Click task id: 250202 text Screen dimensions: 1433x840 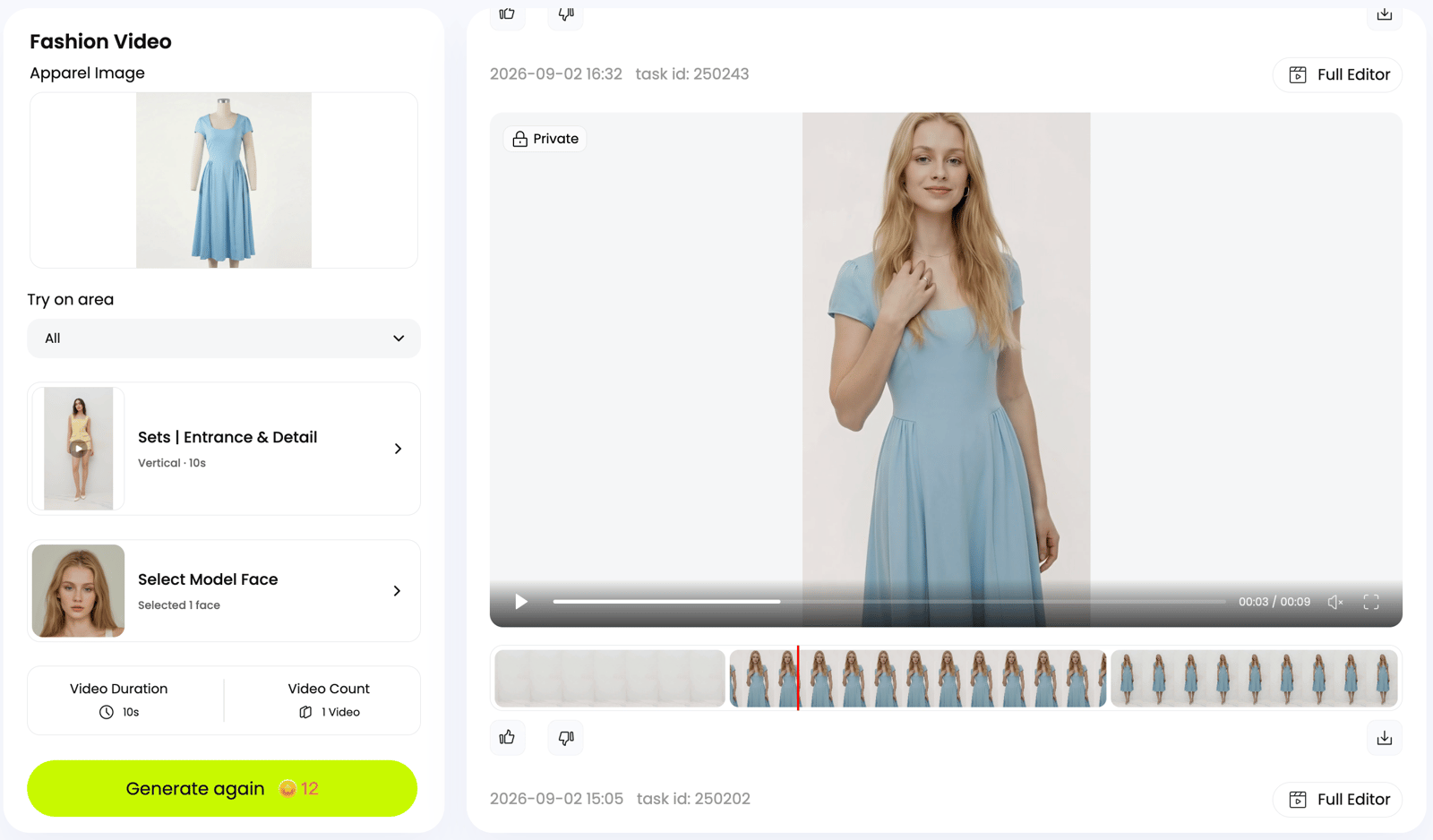pyautogui.click(x=693, y=799)
